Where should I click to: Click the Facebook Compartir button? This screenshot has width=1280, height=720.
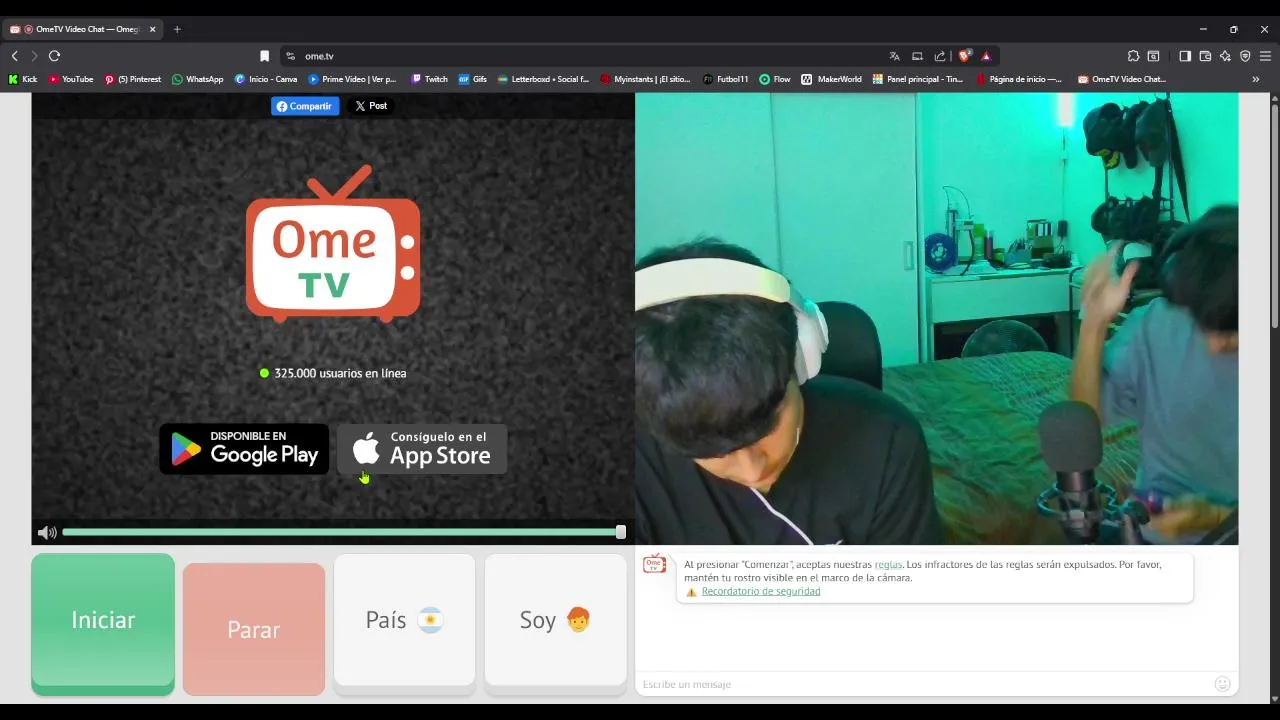pyautogui.click(x=305, y=106)
